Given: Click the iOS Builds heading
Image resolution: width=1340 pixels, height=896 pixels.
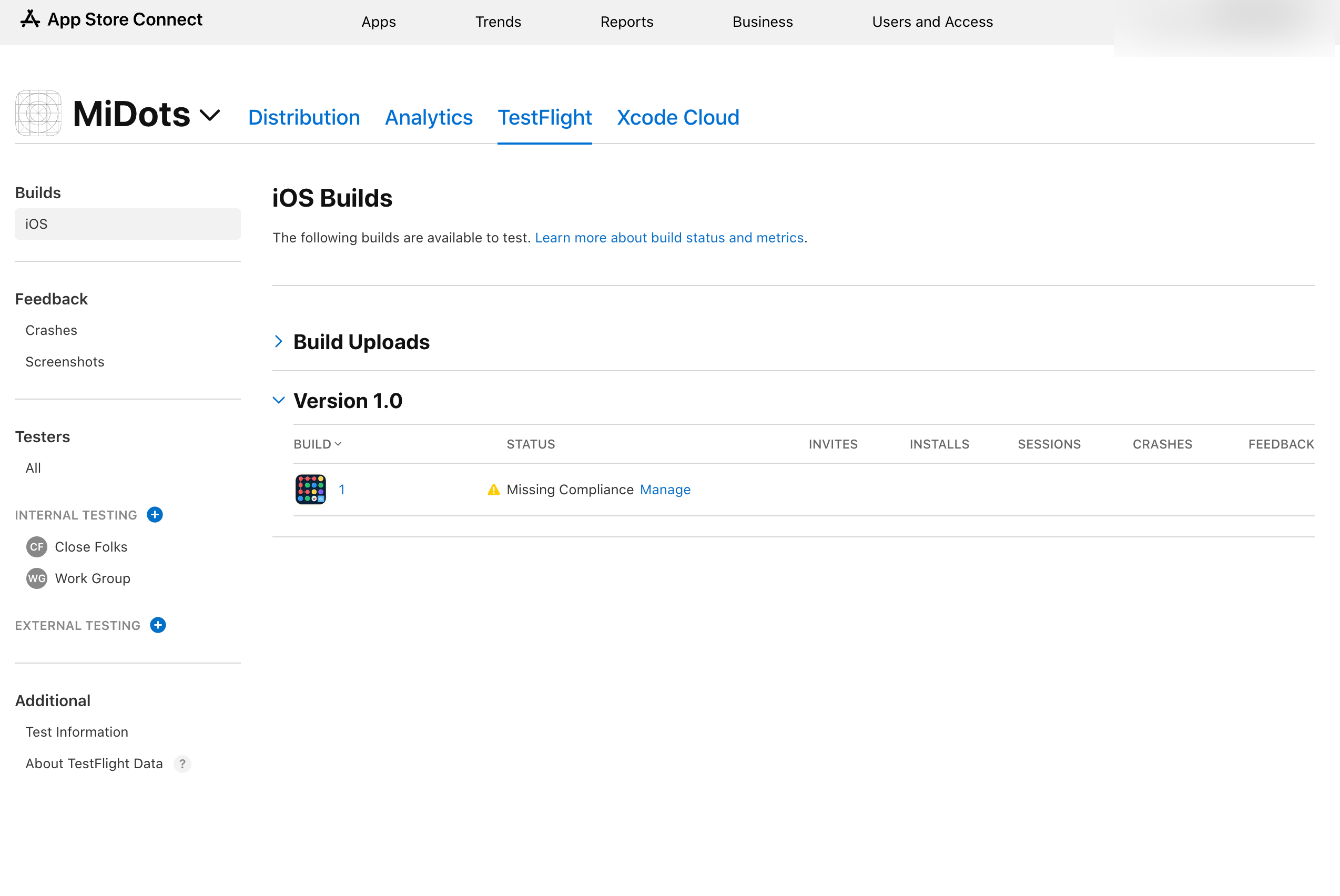Looking at the screenshot, I should [332, 198].
